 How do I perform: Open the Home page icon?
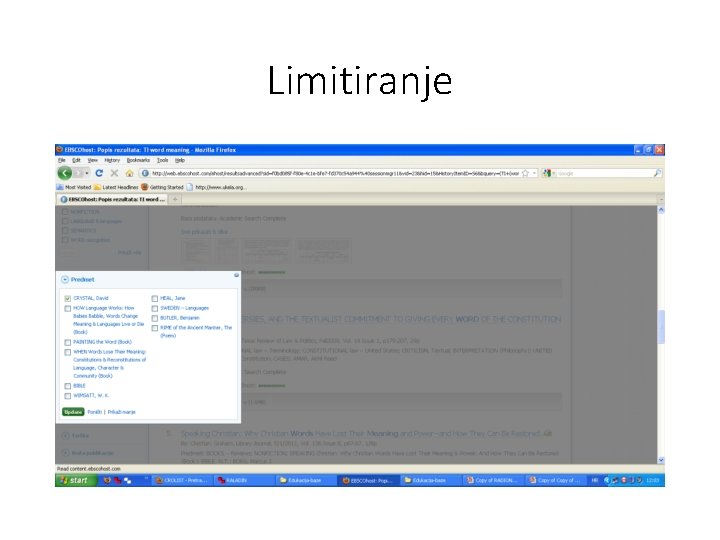(129, 173)
